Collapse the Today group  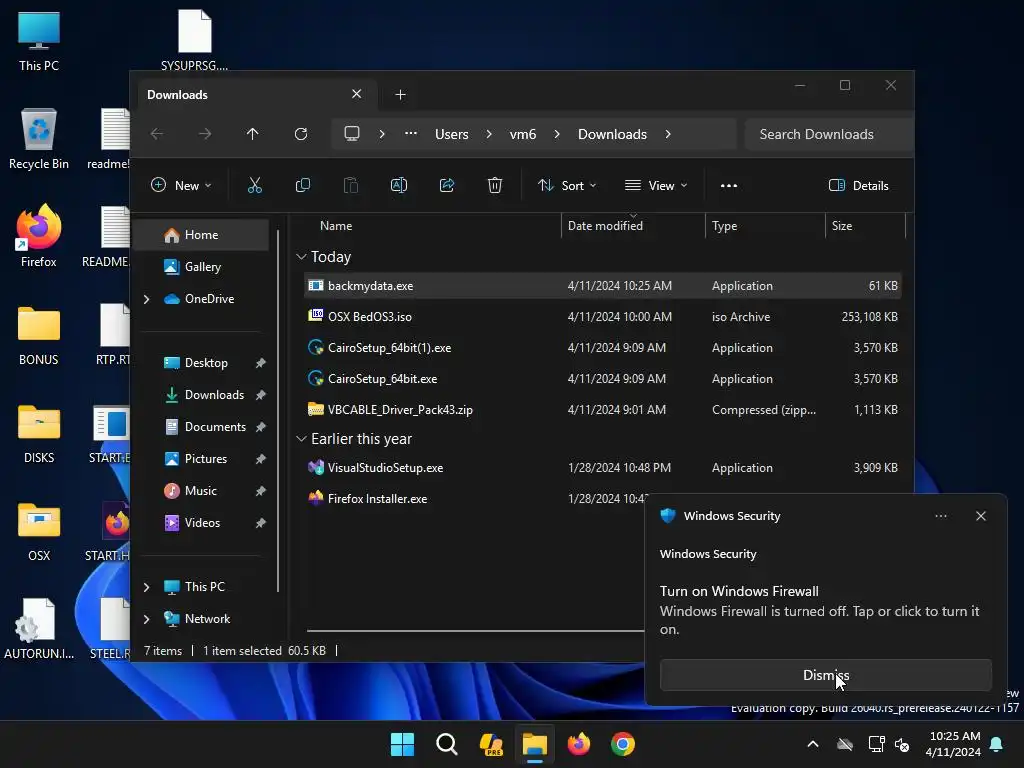click(301, 257)
